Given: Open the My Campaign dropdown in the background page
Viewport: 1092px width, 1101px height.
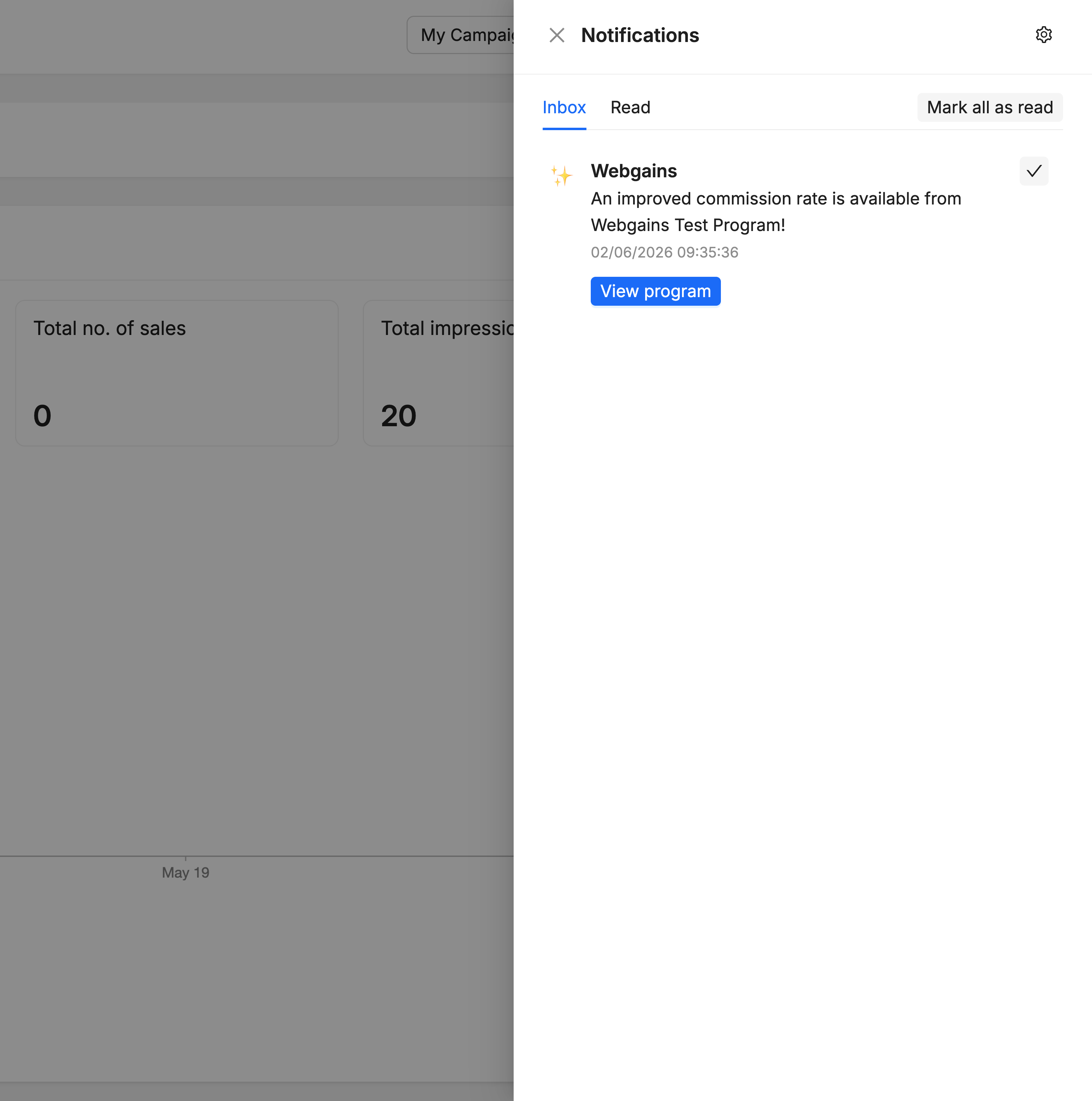Looking at the screenshot, I should pyautogui.click(x=461, y=35).
